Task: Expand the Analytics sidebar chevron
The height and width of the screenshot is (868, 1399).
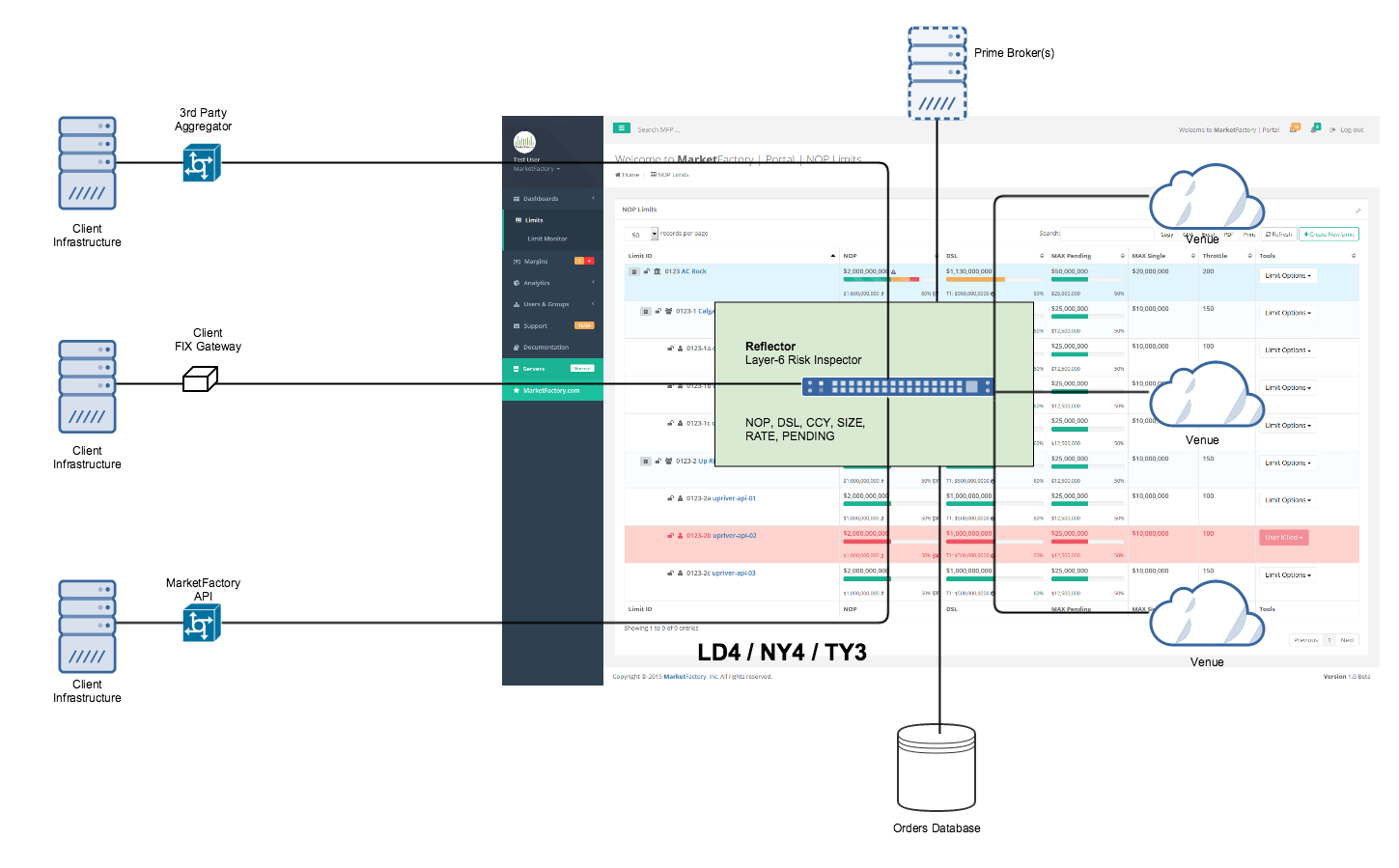Action: point(593,283)
